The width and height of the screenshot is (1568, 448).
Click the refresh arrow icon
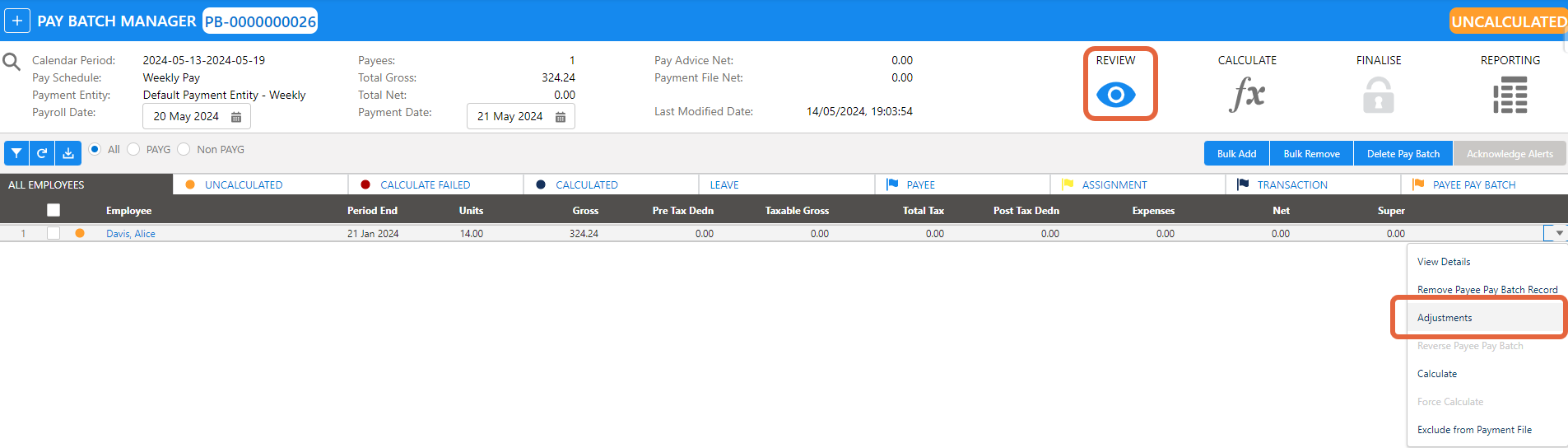[42, 153]
